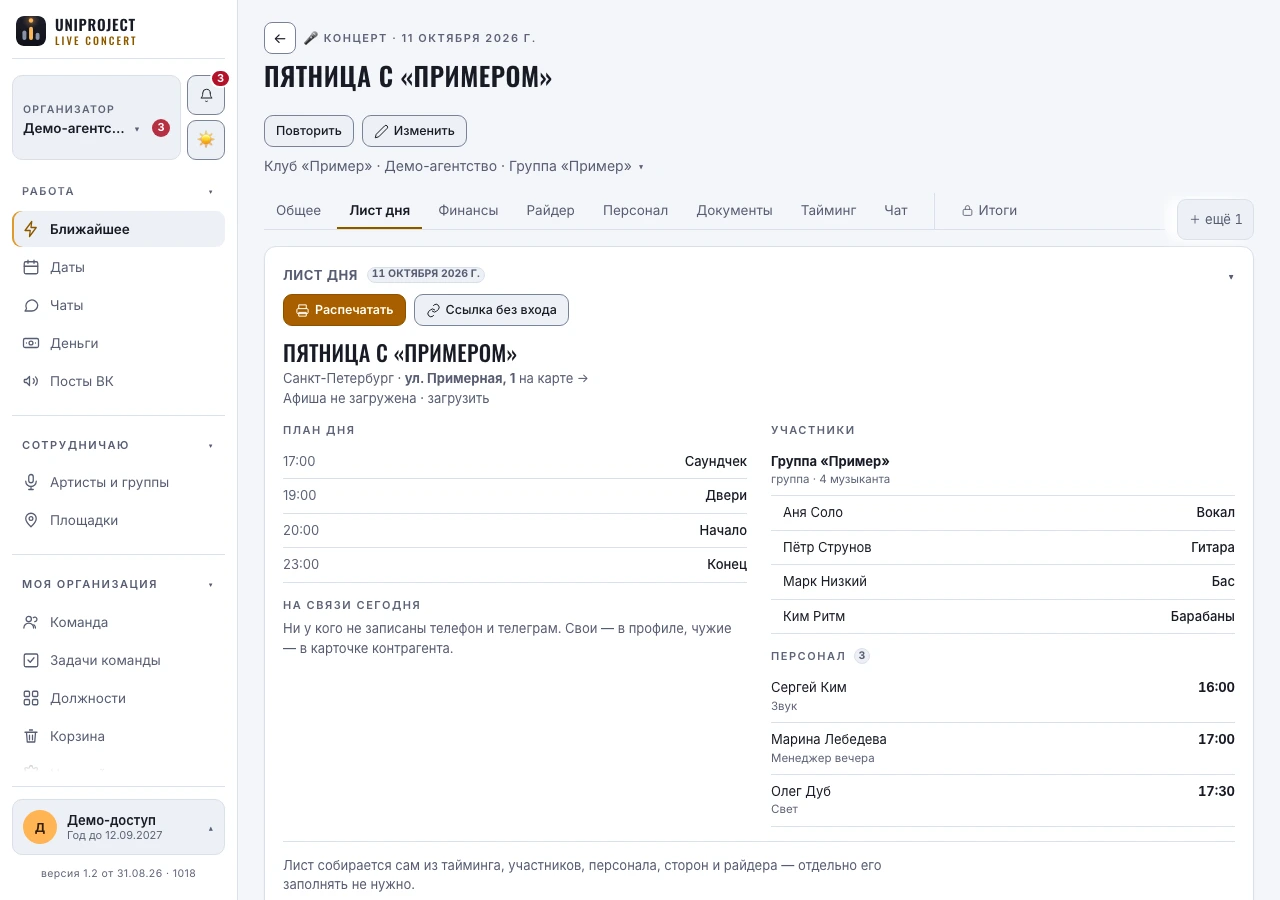Click the grid icon beside Должности
Screen dimensions: 1280x900
coord(31,698)
